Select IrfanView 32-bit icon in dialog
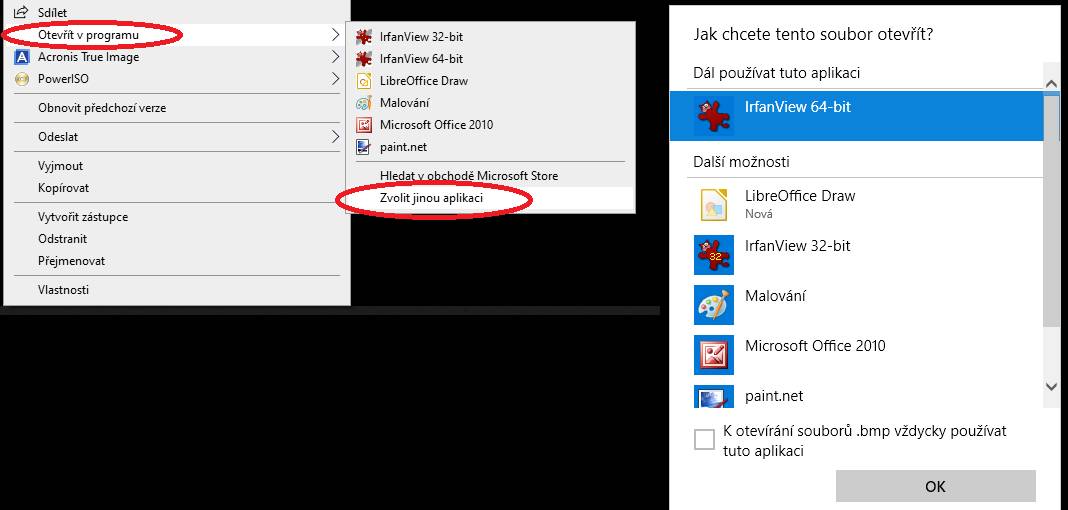Viewport: 1068px width, 510px height. pos(714,255)
